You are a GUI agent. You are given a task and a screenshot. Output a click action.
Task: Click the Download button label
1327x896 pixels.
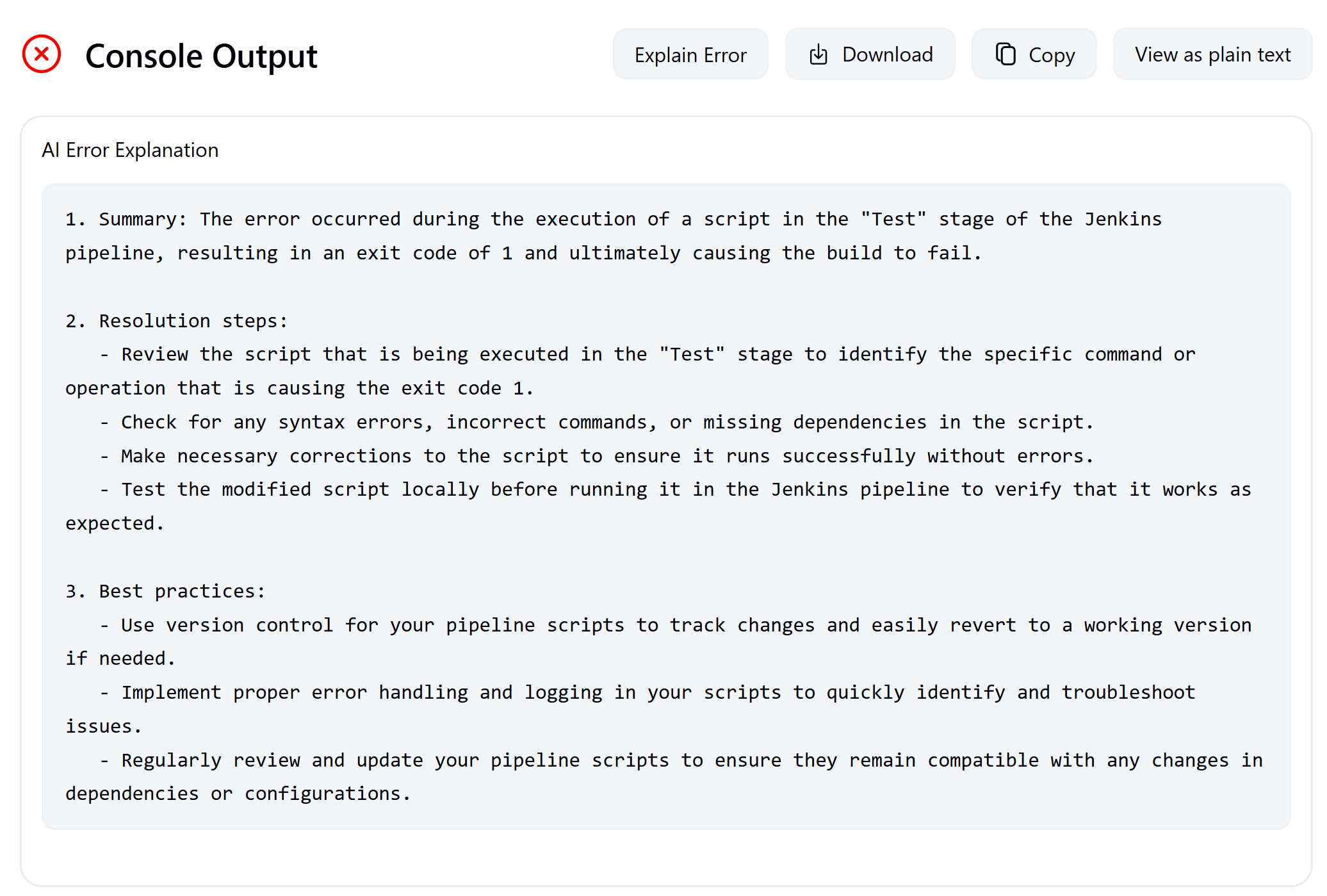coord(887,55)
